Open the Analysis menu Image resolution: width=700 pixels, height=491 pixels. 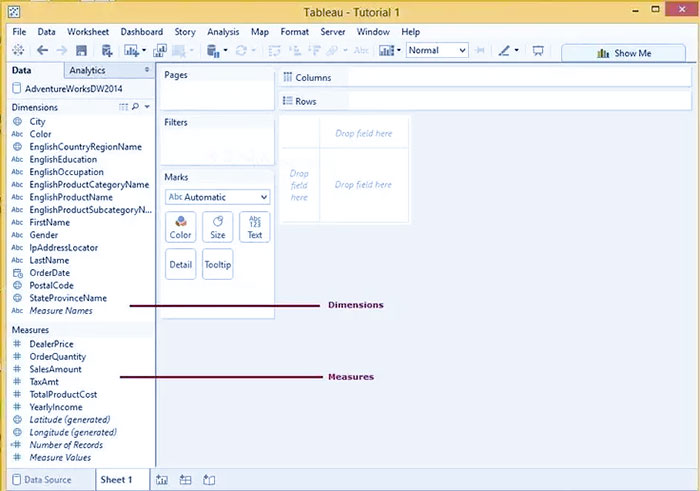[223, 32]
